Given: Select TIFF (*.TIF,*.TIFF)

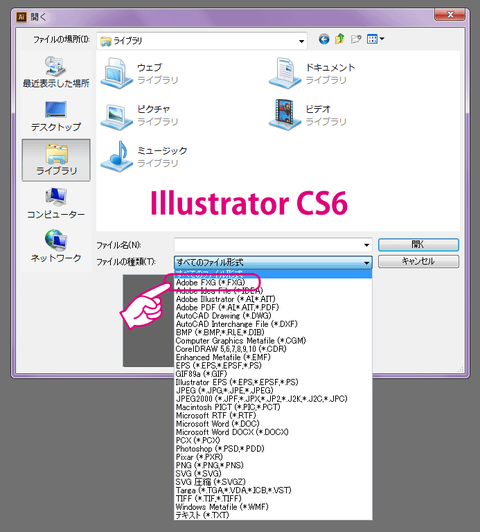Looking at the screenshot, I should [273, 498].
